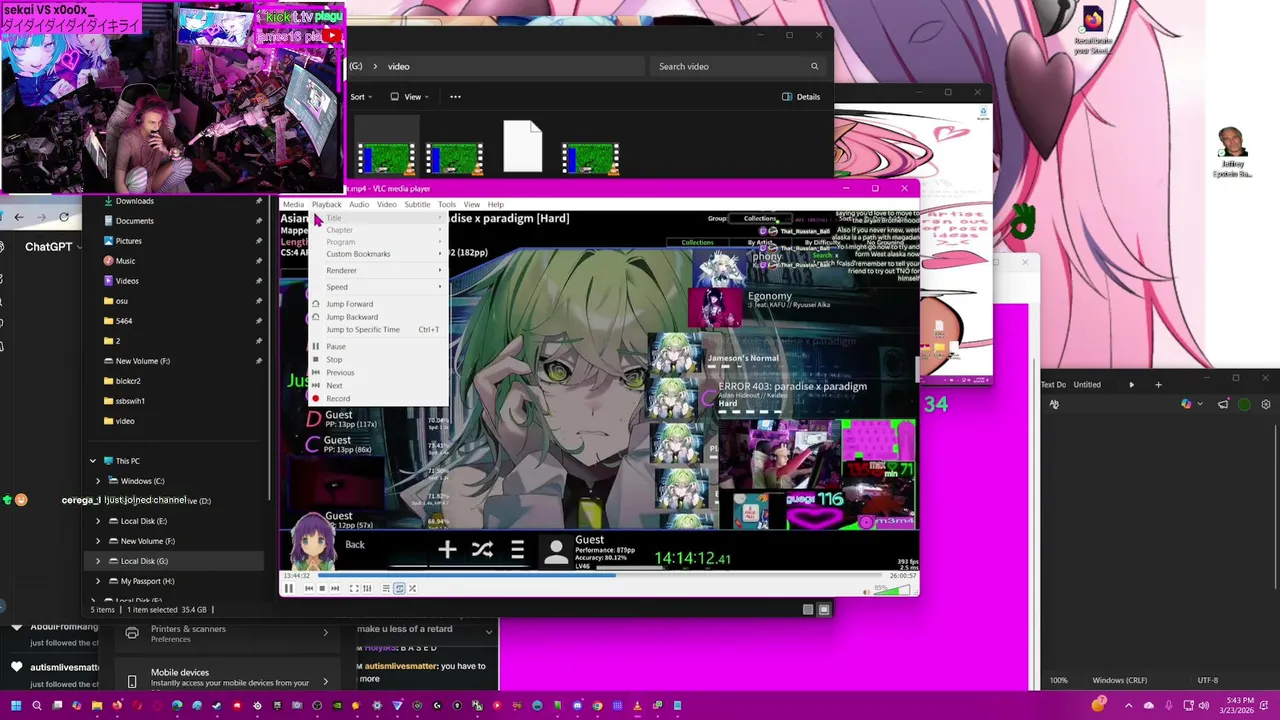Screen dimensions: 1280x720
Task: Open the Windows Start menu
Action: [x=16, y=705]
